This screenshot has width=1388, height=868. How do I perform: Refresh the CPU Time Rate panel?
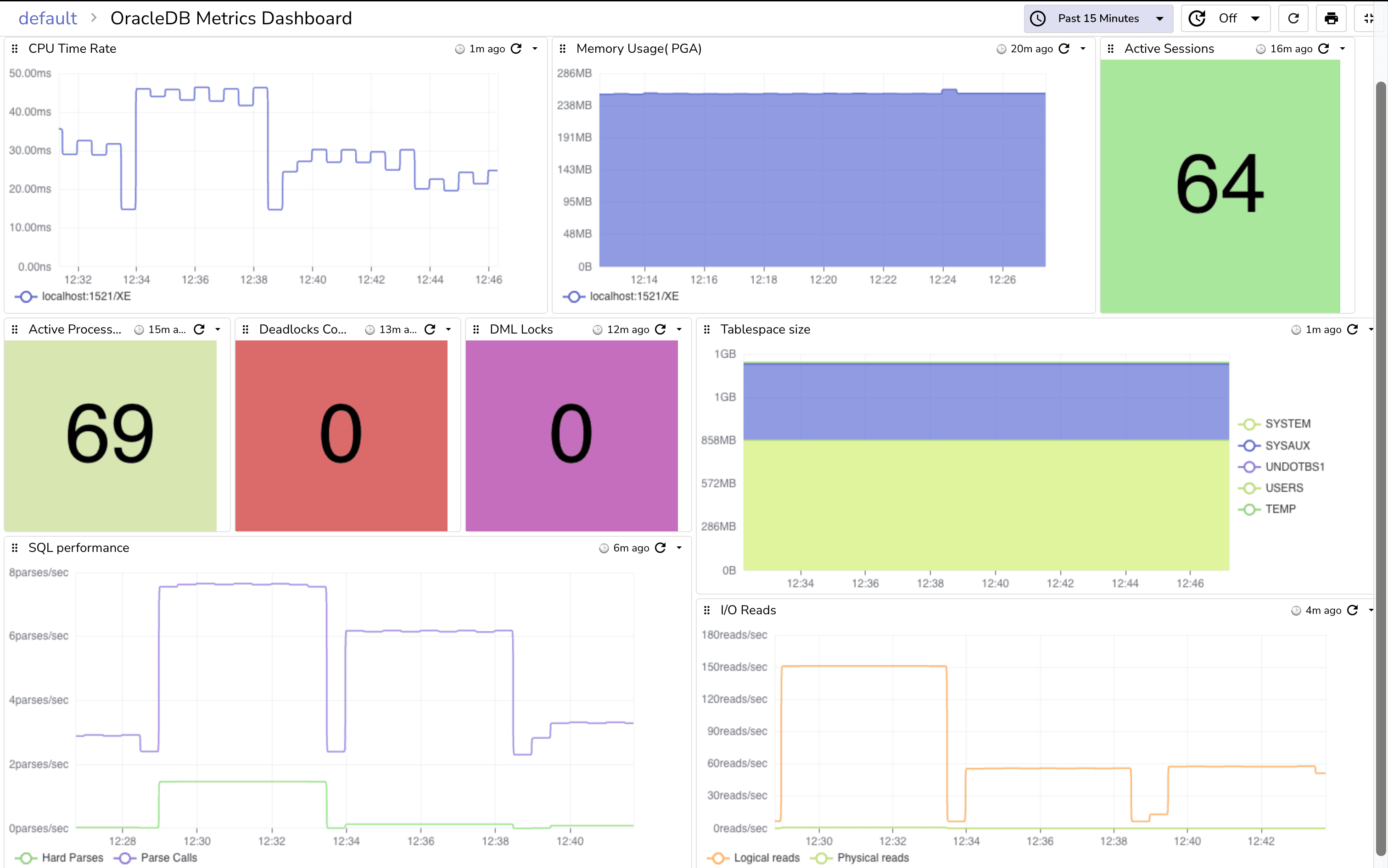[x=517, y=49]
